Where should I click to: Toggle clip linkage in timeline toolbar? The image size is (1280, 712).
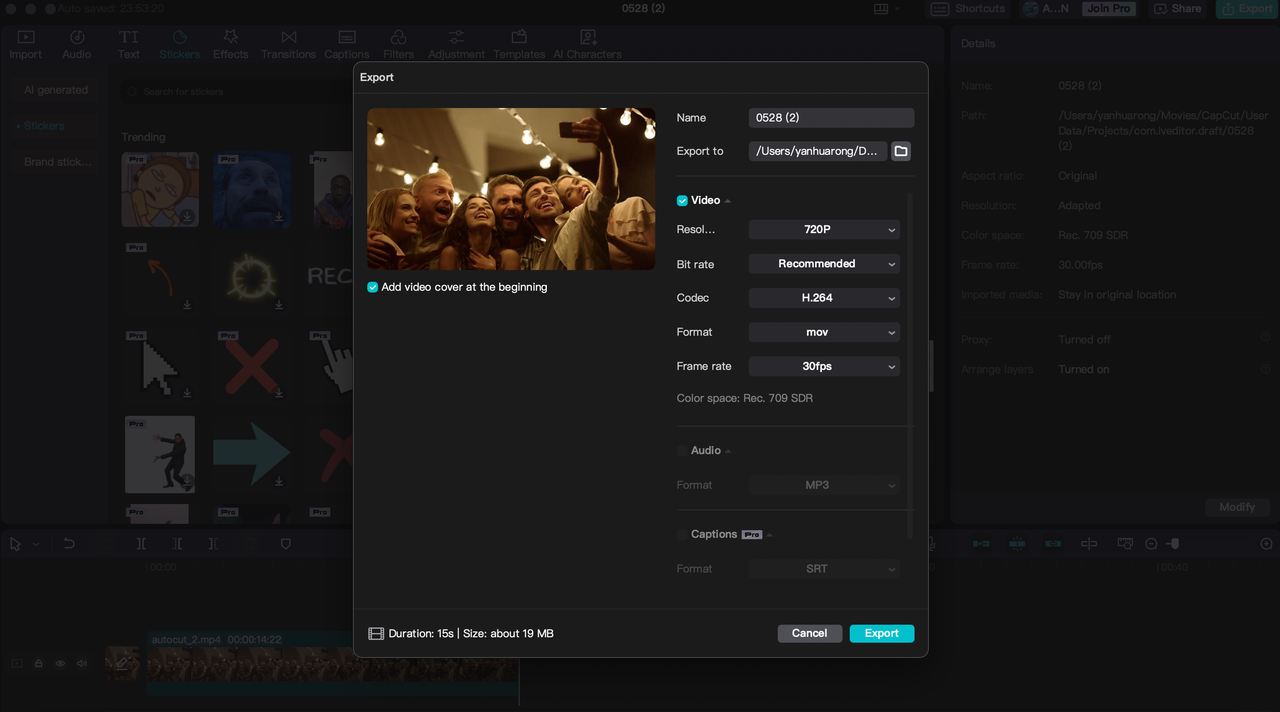[1053, 544]
